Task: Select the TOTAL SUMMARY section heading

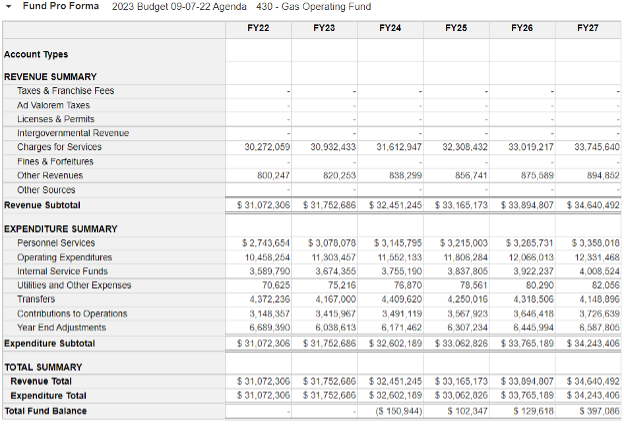Action: click(x=44, y=368)
